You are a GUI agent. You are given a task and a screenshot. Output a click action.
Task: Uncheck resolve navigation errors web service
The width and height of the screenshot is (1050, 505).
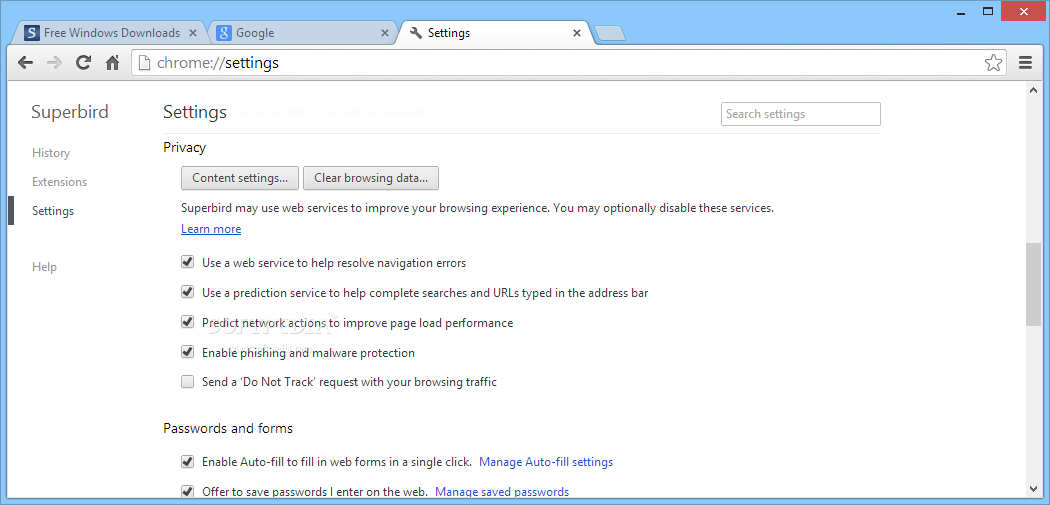[x=188, y=263]
